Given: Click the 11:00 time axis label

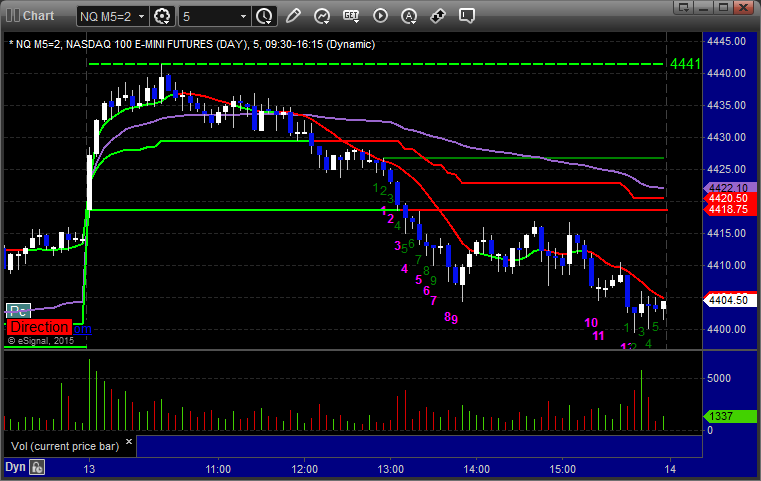Looking at the screenshot, I should [218, 469].
